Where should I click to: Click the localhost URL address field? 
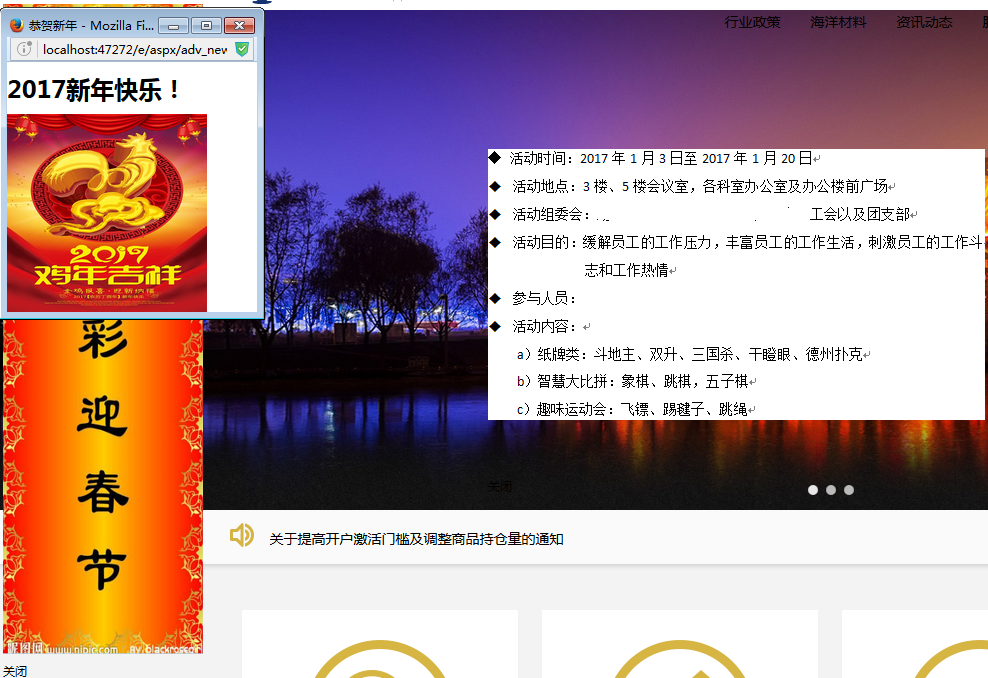134,49
